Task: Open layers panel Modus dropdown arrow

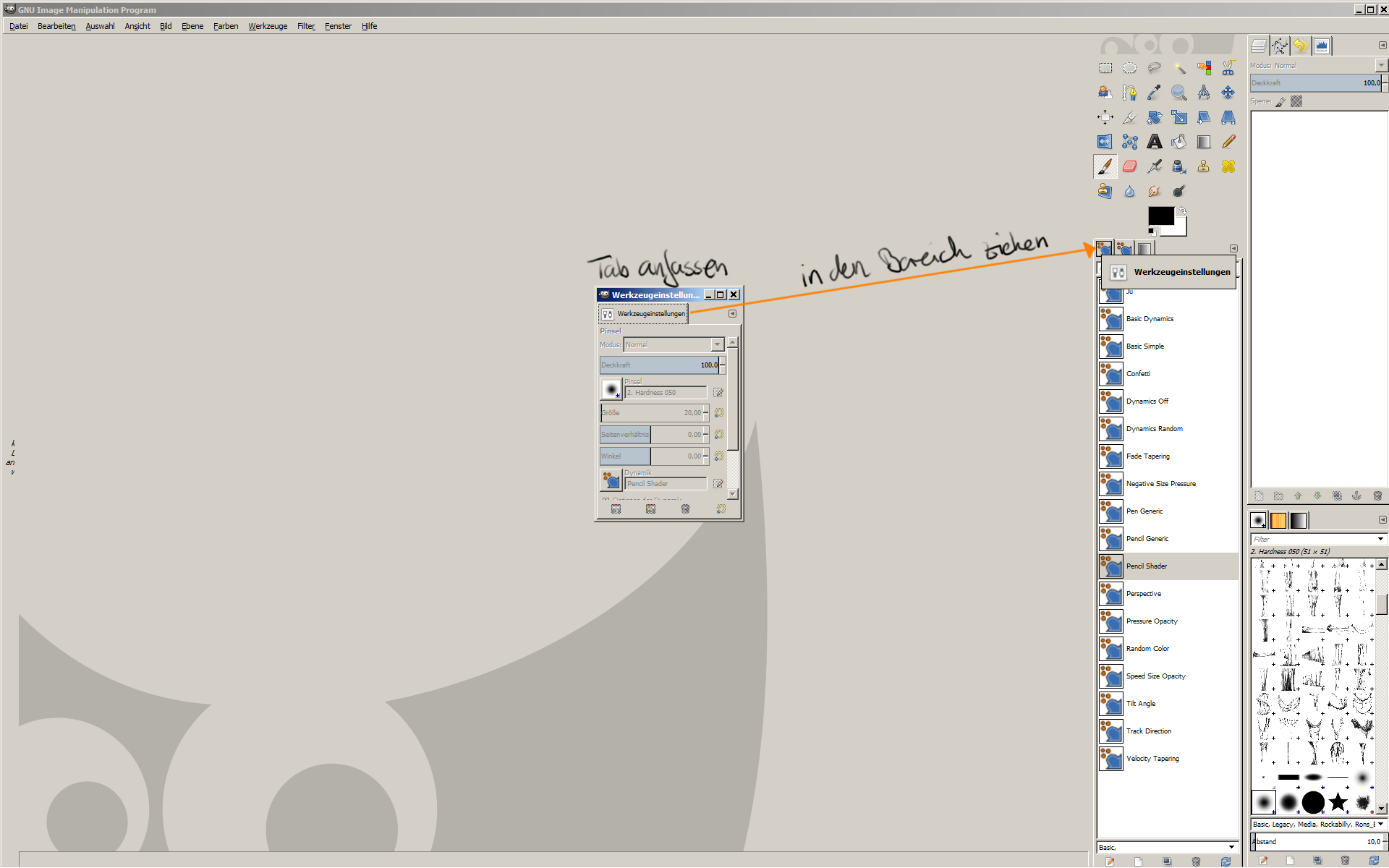Action: (1380, 66)
